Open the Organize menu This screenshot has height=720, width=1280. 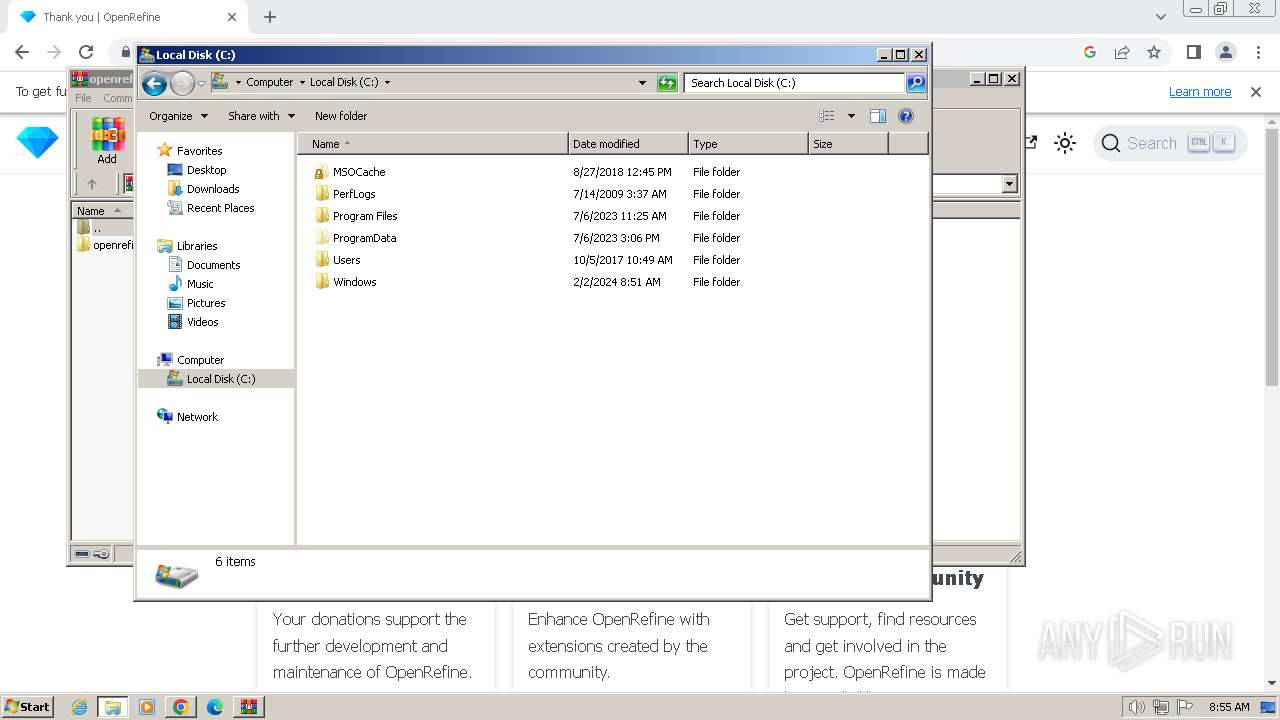(x=178, y=116)
